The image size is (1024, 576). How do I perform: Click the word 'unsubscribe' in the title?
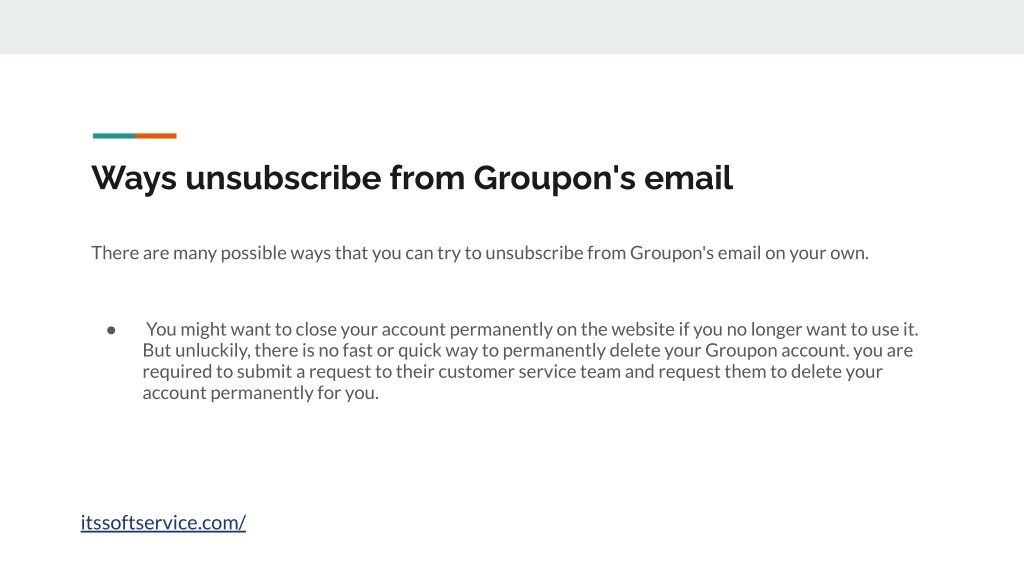click(283, 178)
